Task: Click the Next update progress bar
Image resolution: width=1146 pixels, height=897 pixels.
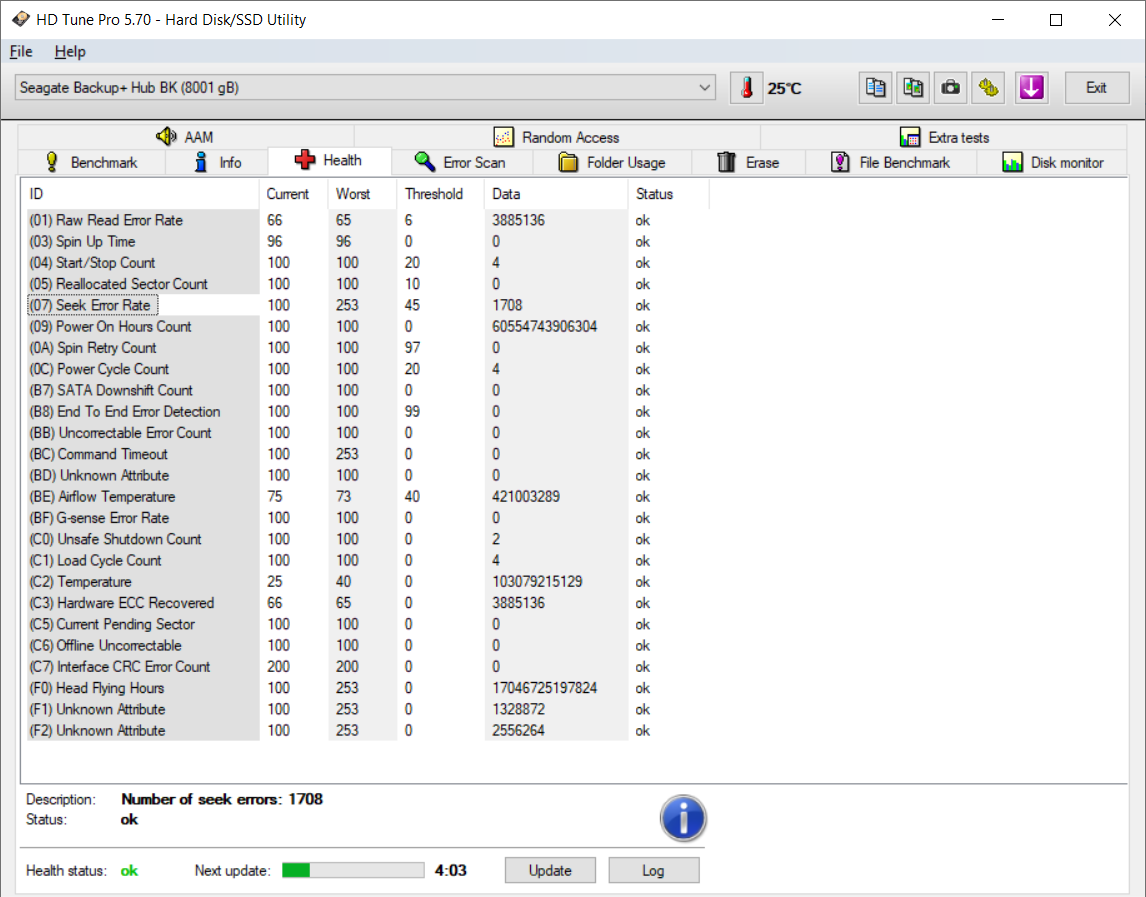Action: click(353, 870)
